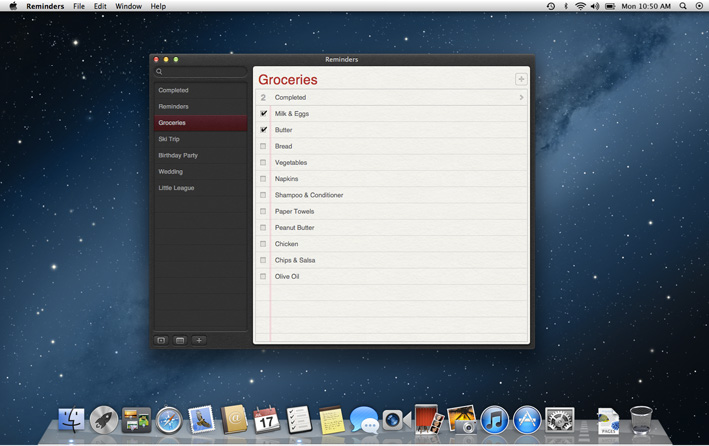Open the App Store in the Dock
Image resolution: width=709 pixels, height=446 pixels.
click(527, 420)
